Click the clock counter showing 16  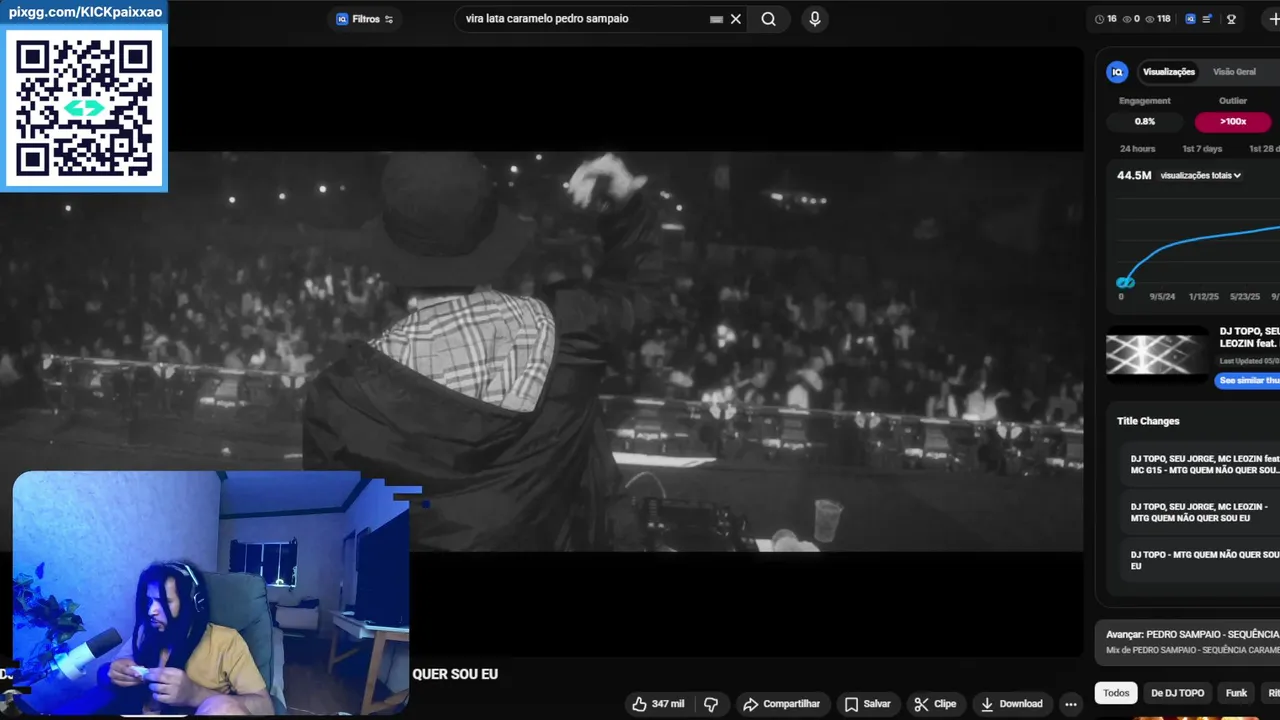point(1106,19)
